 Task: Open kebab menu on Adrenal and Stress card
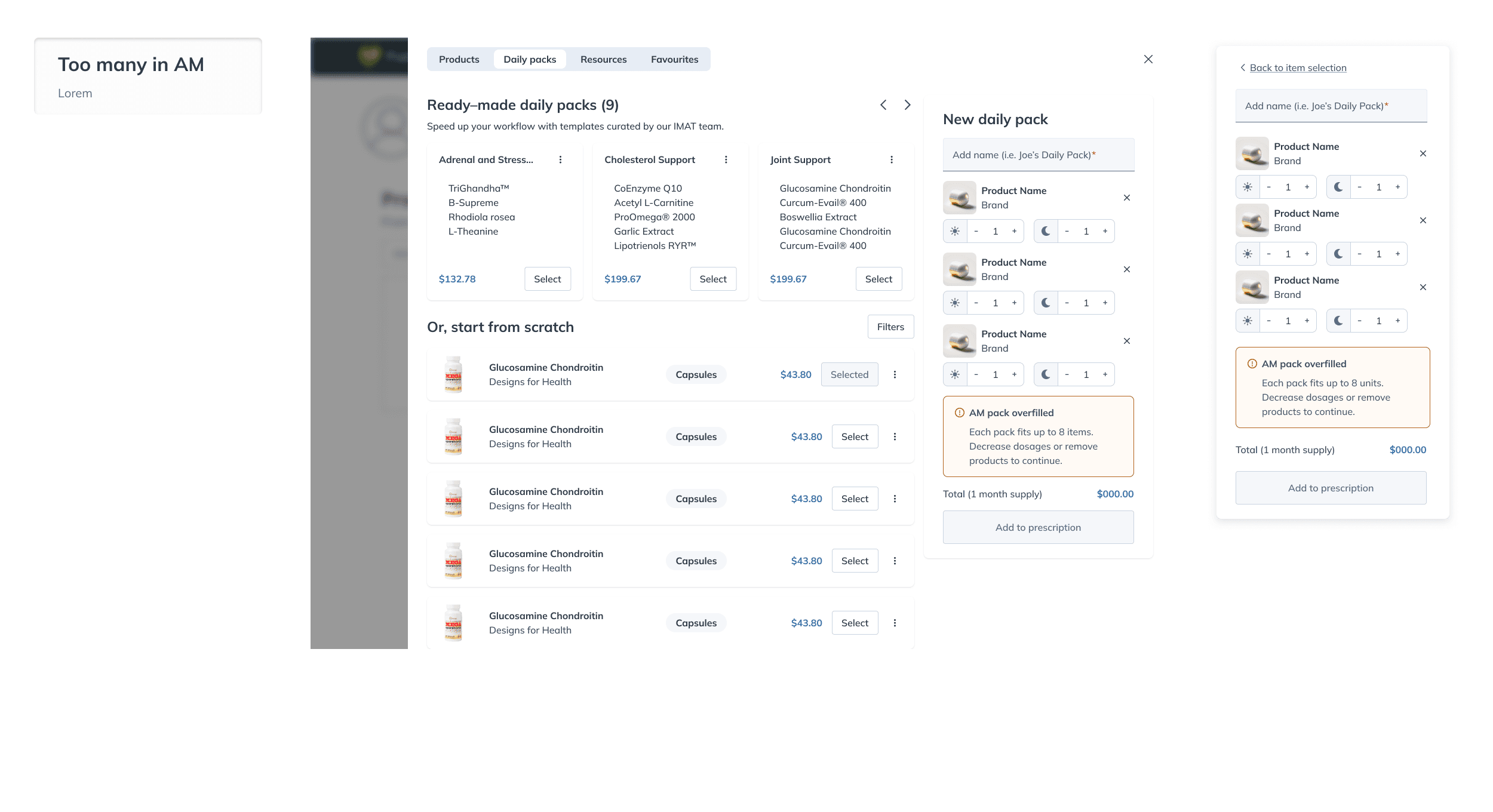(x=560, y=159)
